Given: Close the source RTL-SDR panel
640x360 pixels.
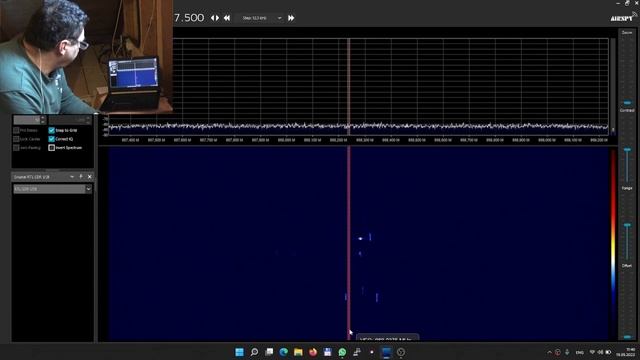Looking at the screenshot, I should click(89, 177).
